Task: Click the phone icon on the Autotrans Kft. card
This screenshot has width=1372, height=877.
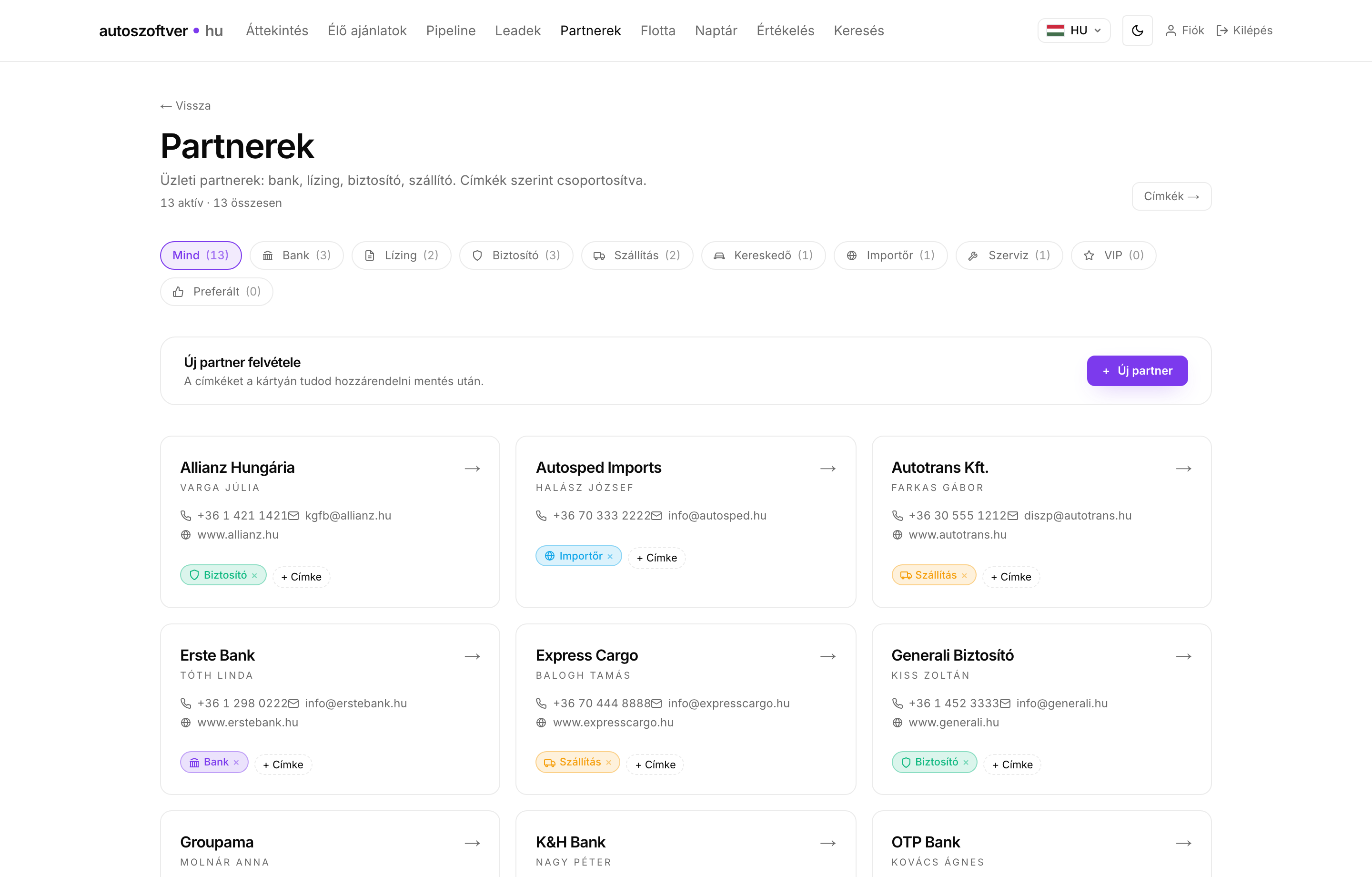Action: tap(898, 516)
